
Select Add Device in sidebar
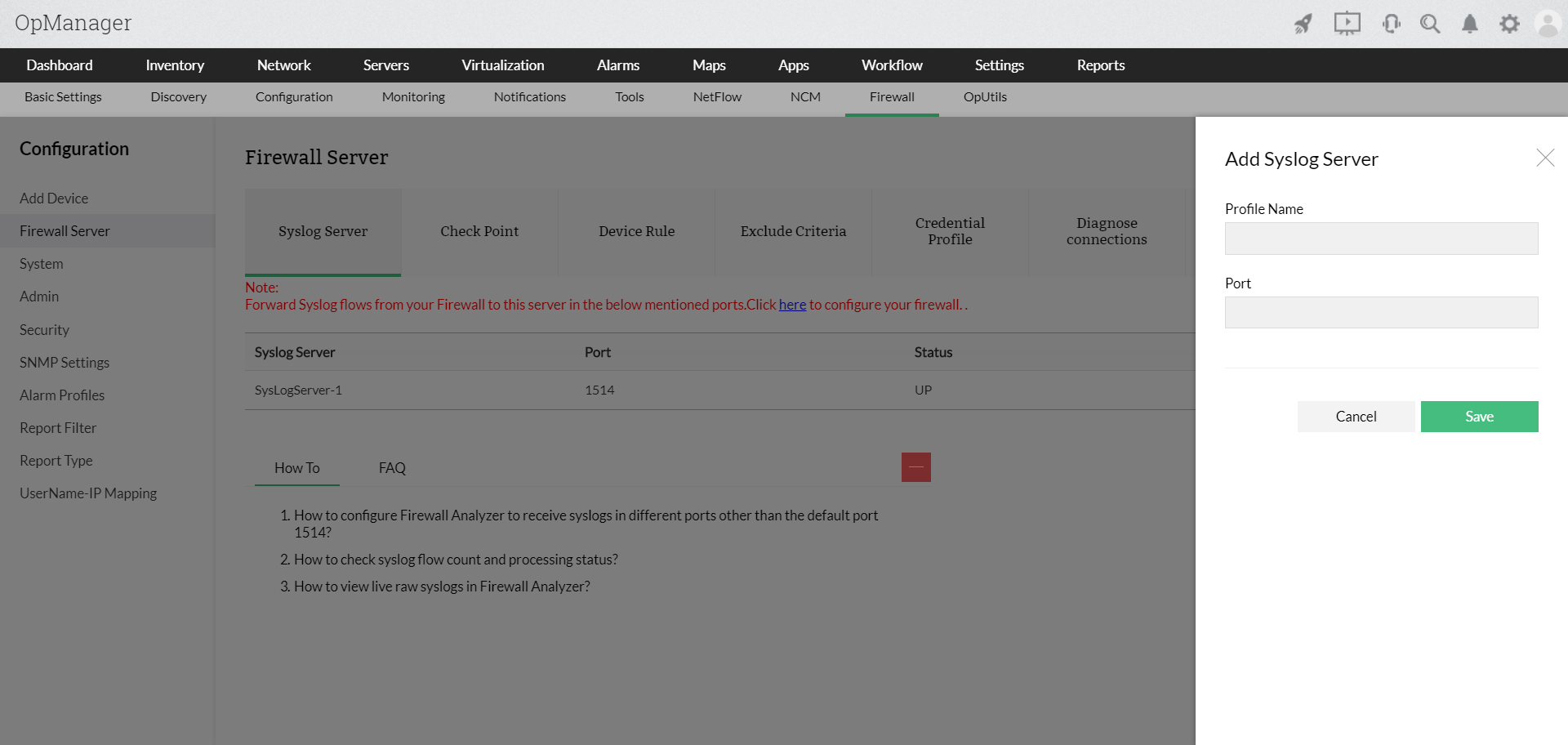coord(54,199)
